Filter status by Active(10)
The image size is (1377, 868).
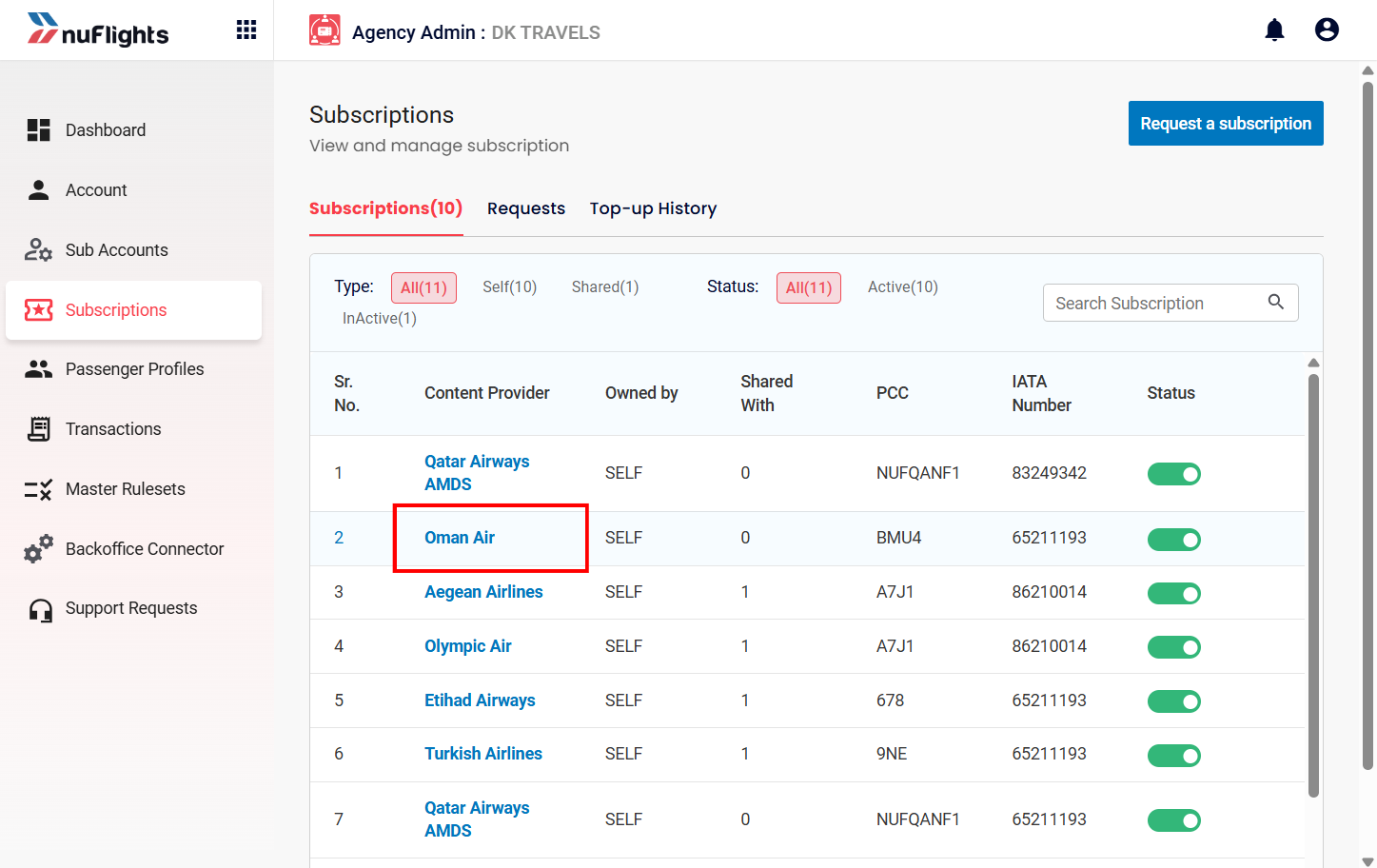pos(903,286)
